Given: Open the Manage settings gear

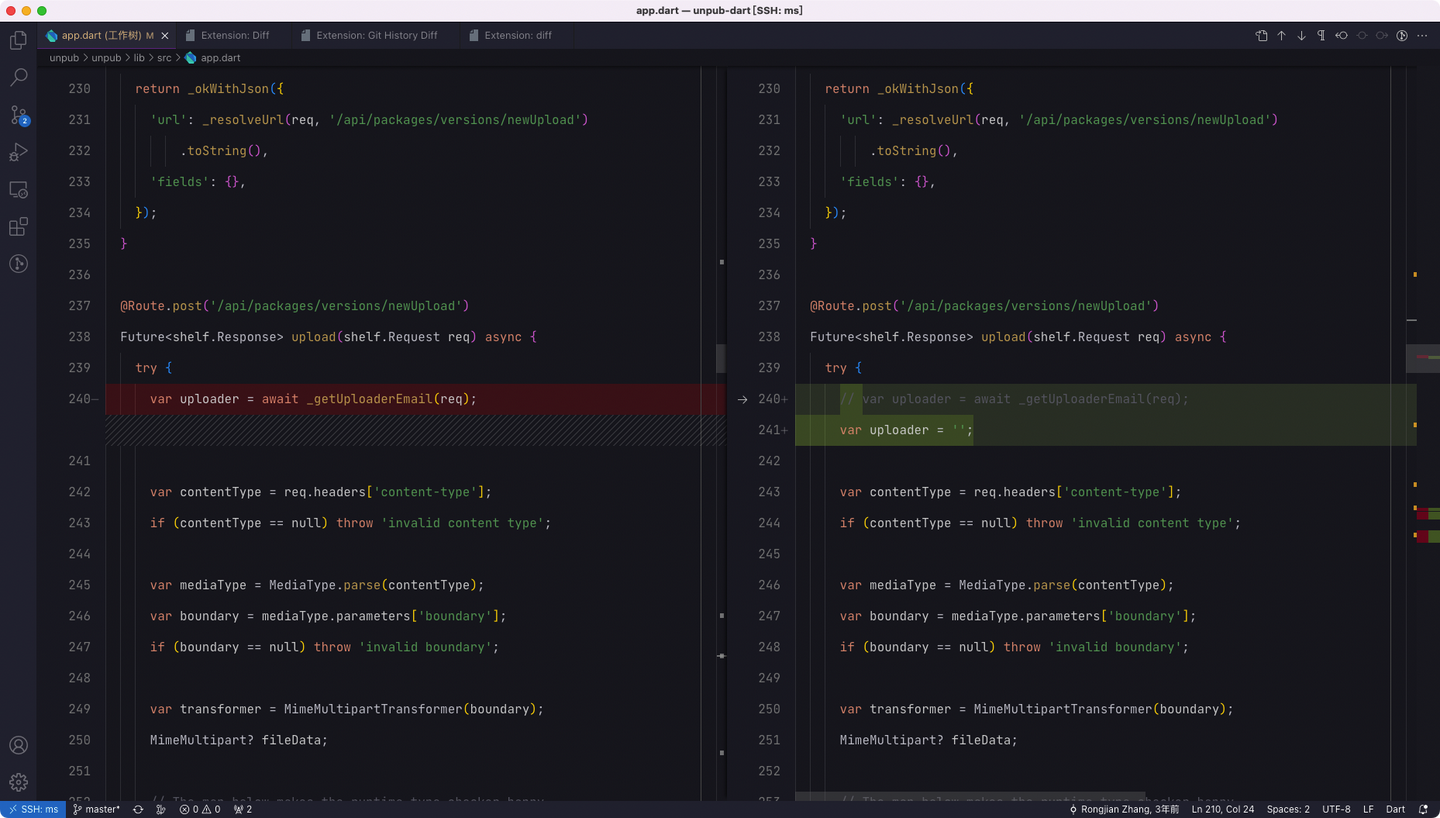Looking at the screenshot, I should coord(18,782).
